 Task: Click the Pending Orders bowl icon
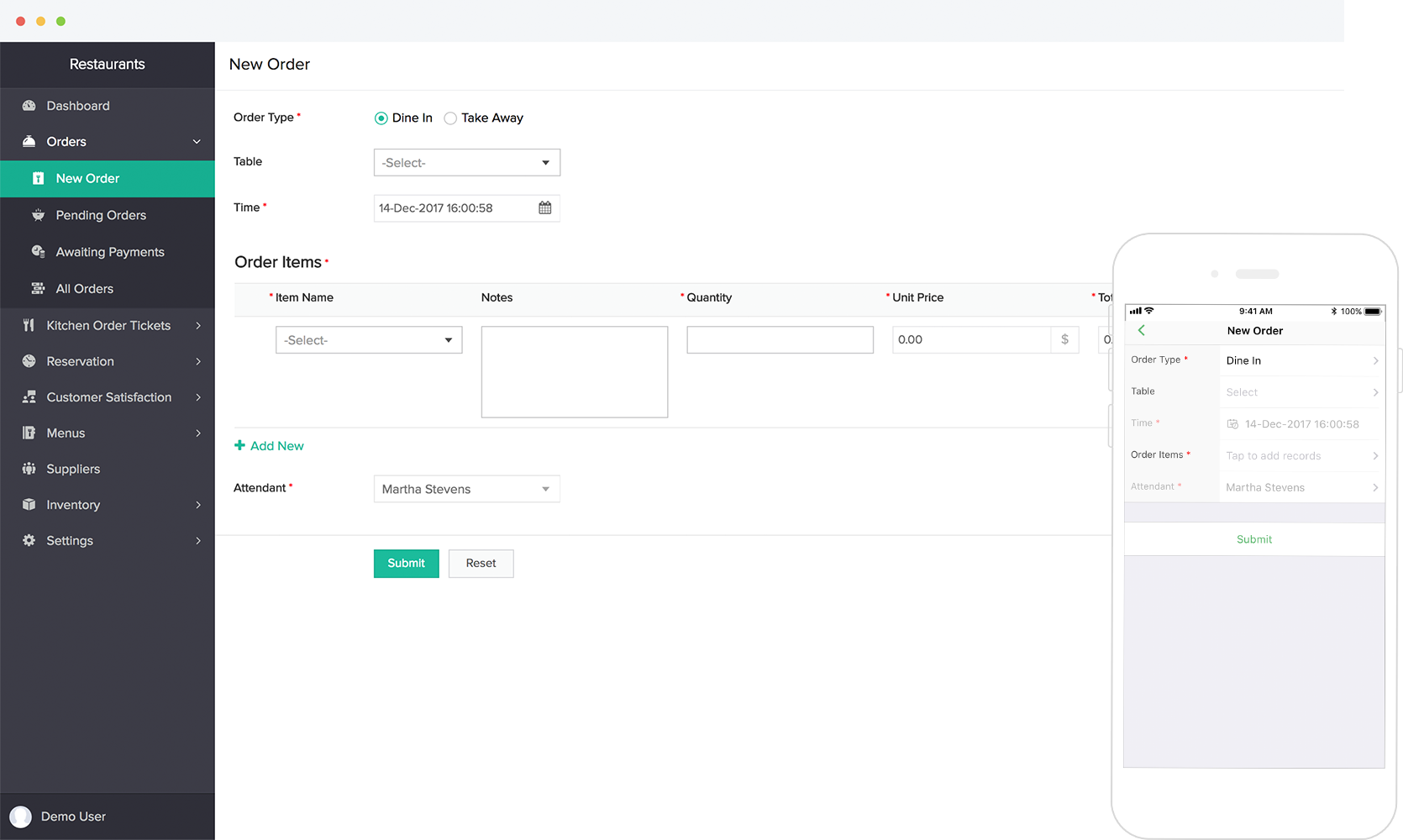[38, 215]
